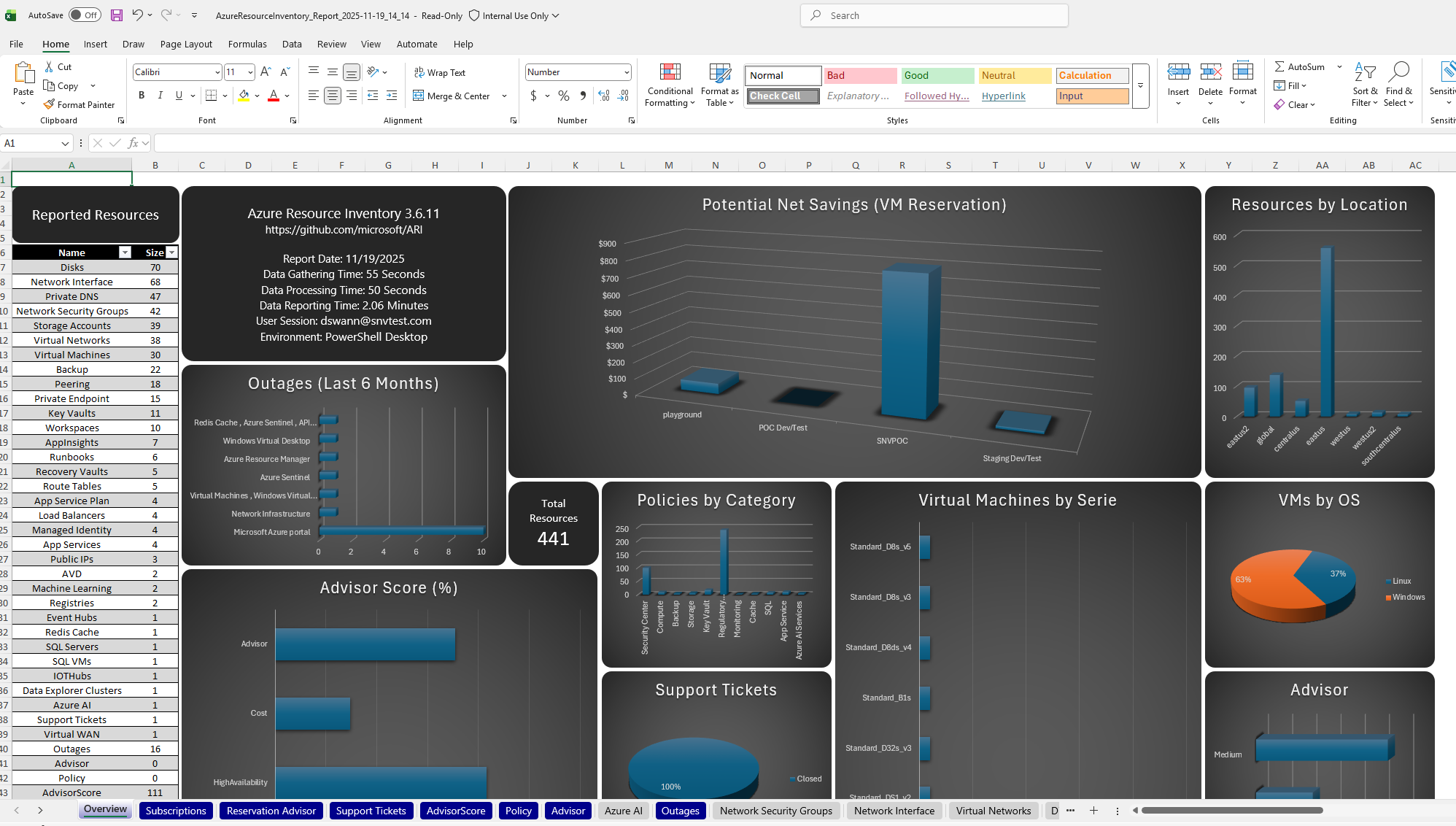Viewport: 1456px width, 826px height.
Task: Click inside the Name Box field
Action: [33, 143]
